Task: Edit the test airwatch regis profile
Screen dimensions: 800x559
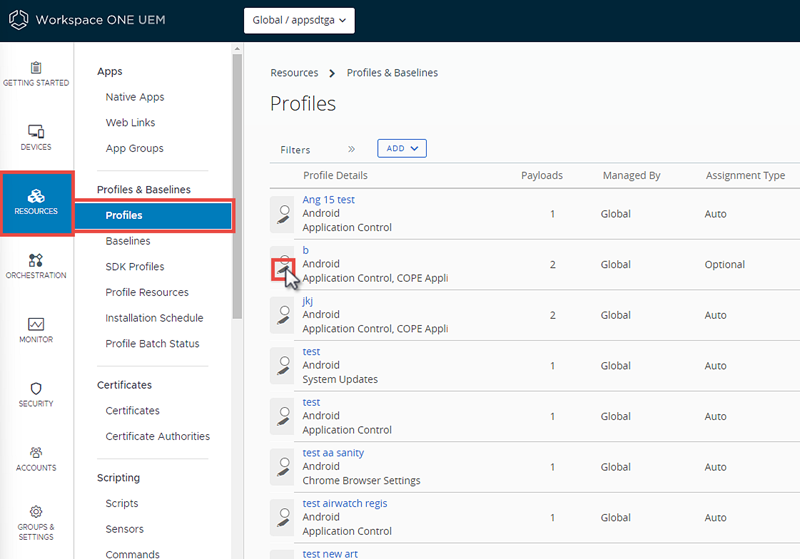Action: point(283,523)
